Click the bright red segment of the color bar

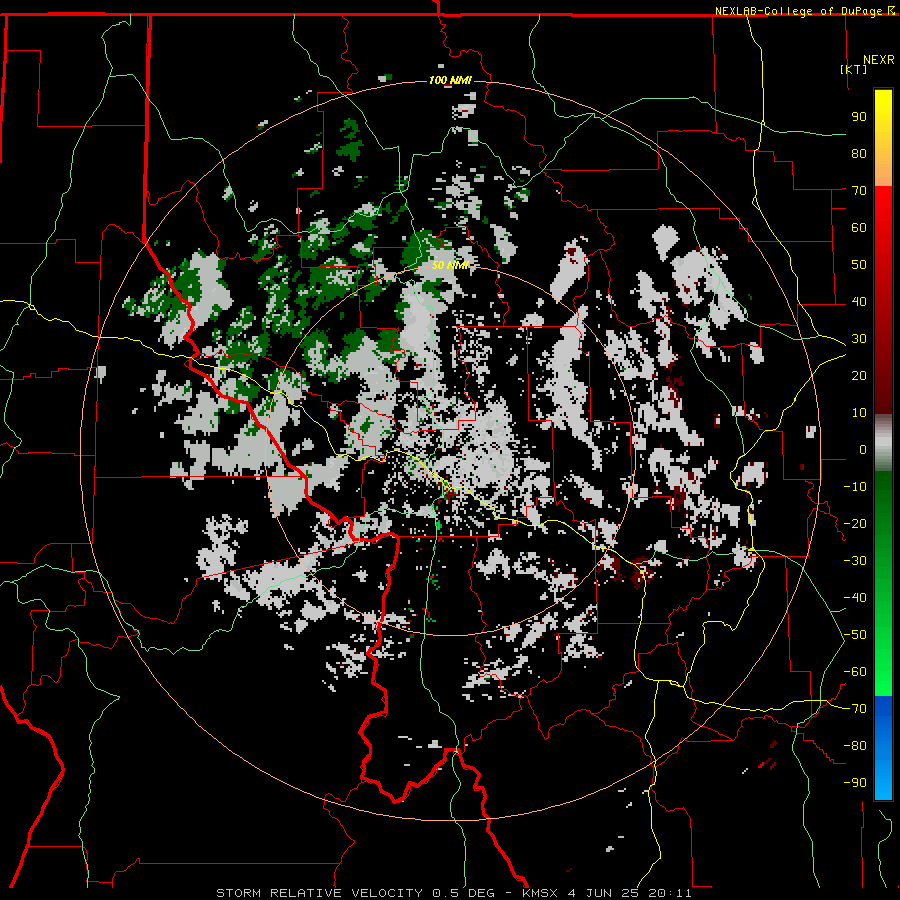point(883,218)
